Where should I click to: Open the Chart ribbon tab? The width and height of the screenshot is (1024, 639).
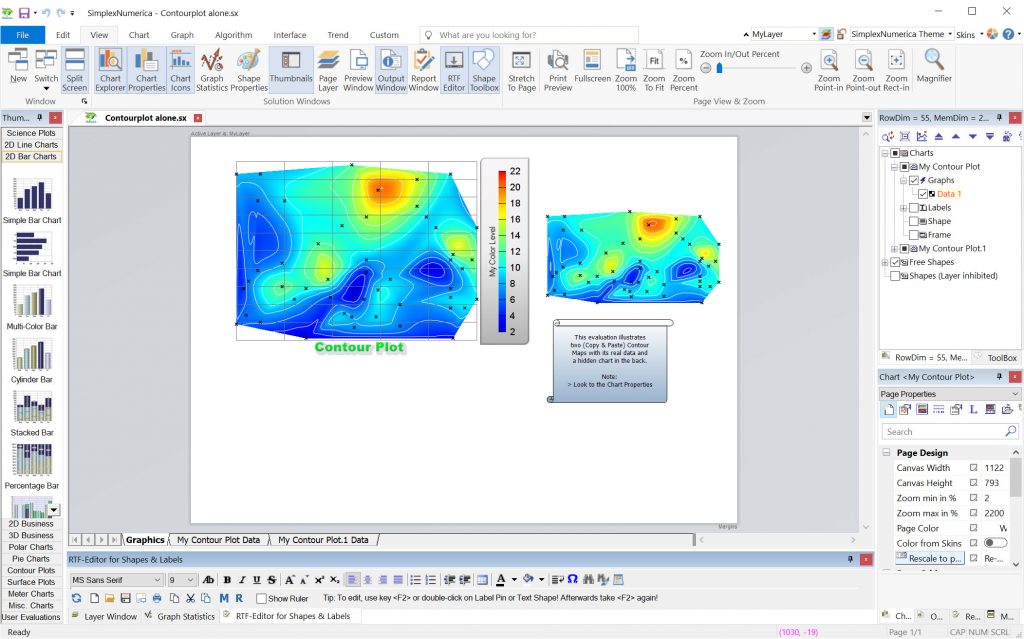pos(139,35)
